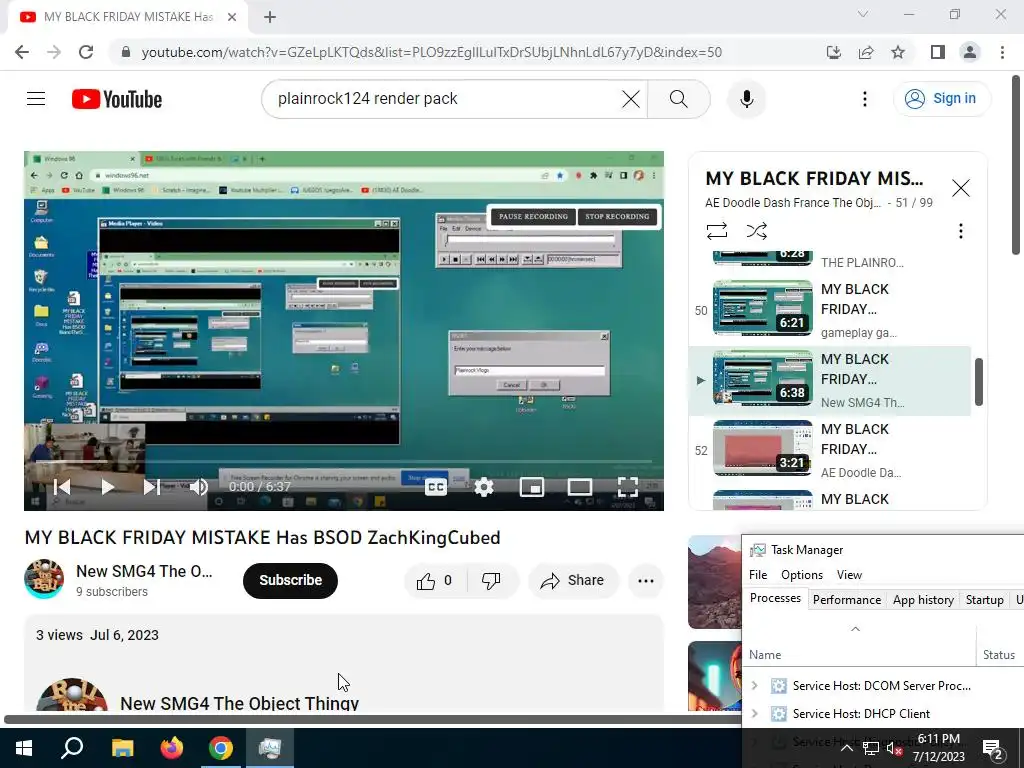
Task: Toggle Chrome side panel
Action: [x=938, y=52]
